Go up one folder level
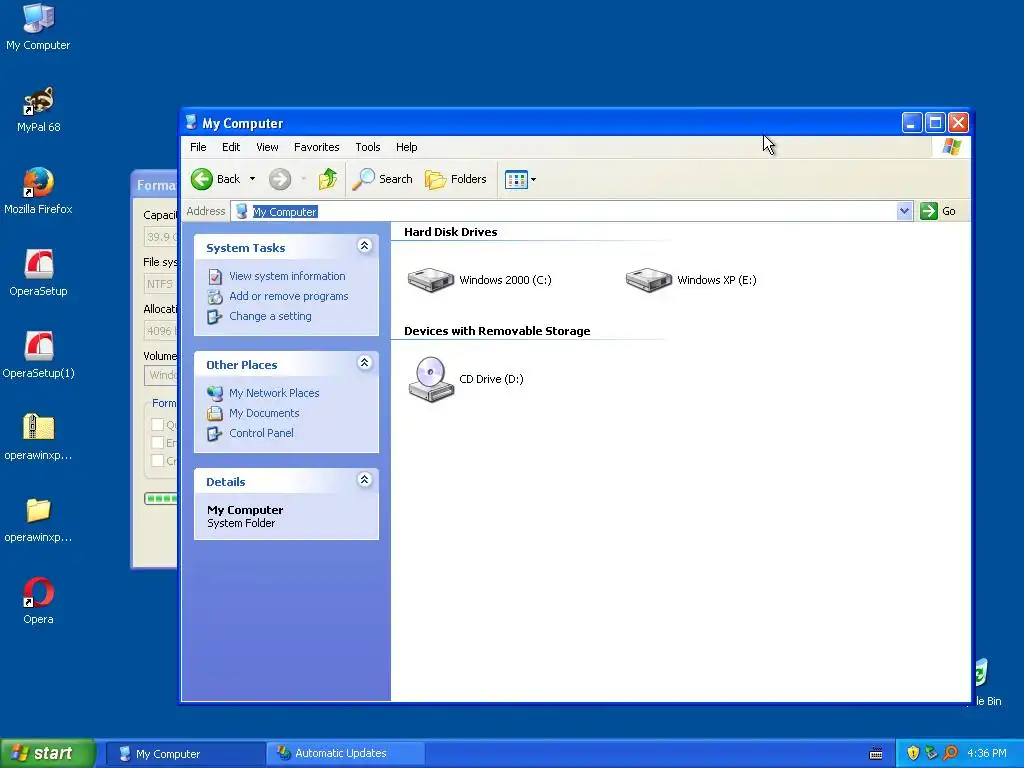 click(x=327, y=179)
